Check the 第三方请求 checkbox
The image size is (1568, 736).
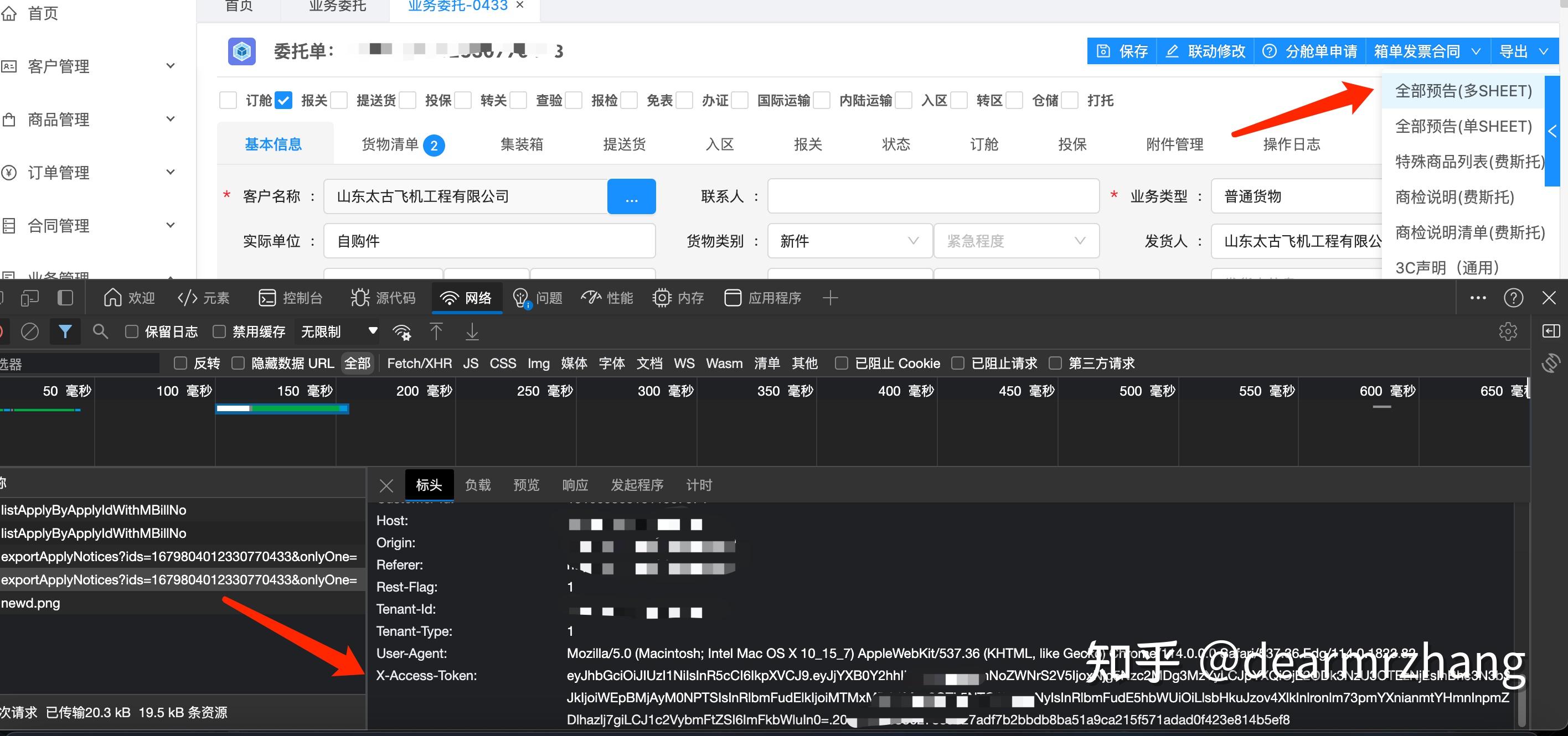coord(1055,363)
